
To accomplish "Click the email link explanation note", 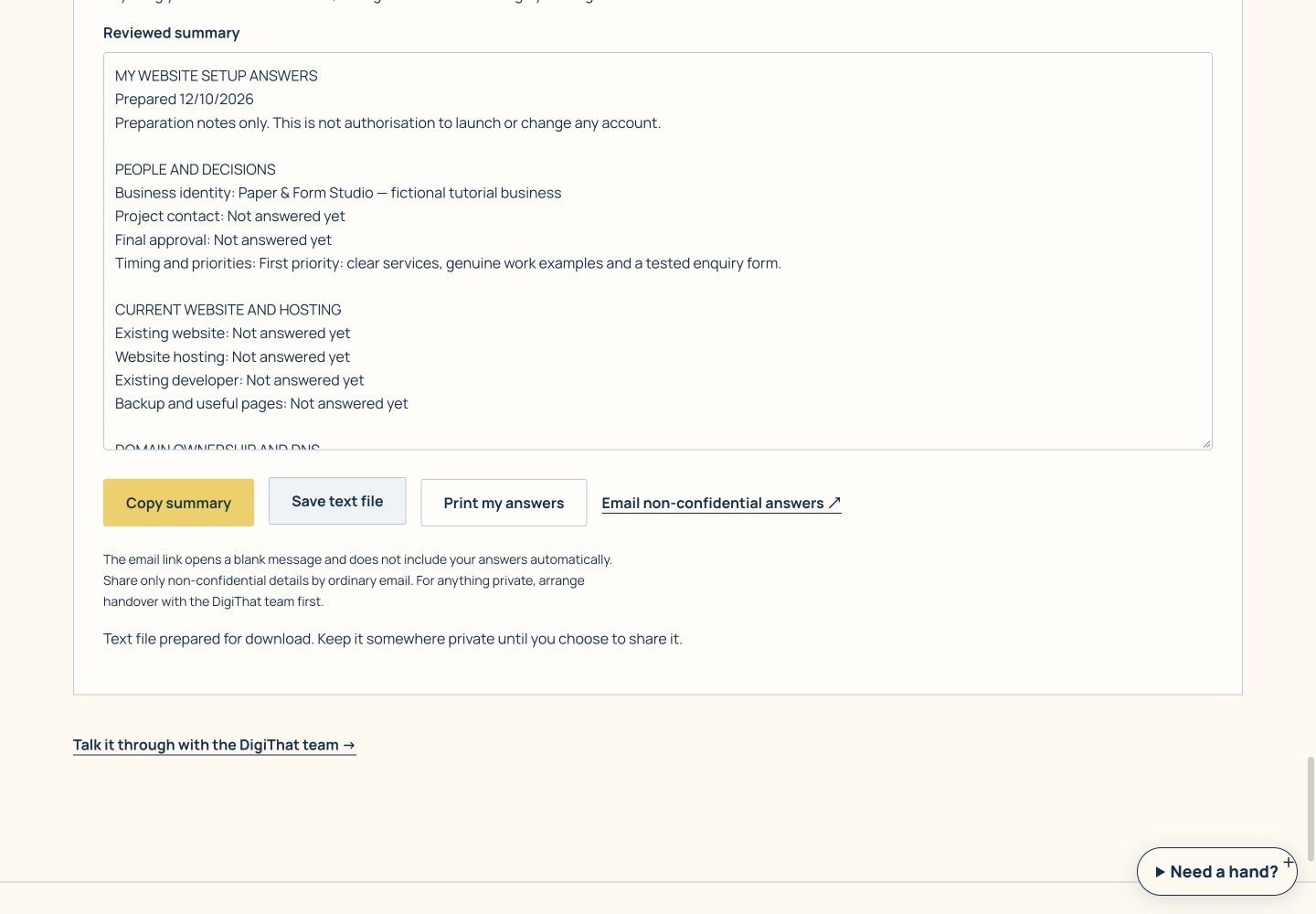I will click(357, 580).
